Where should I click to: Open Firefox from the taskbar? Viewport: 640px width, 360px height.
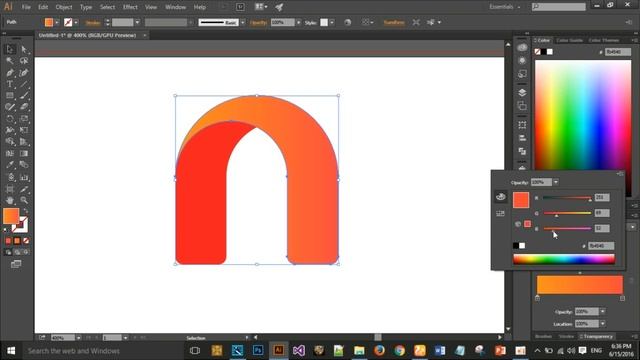379,351
